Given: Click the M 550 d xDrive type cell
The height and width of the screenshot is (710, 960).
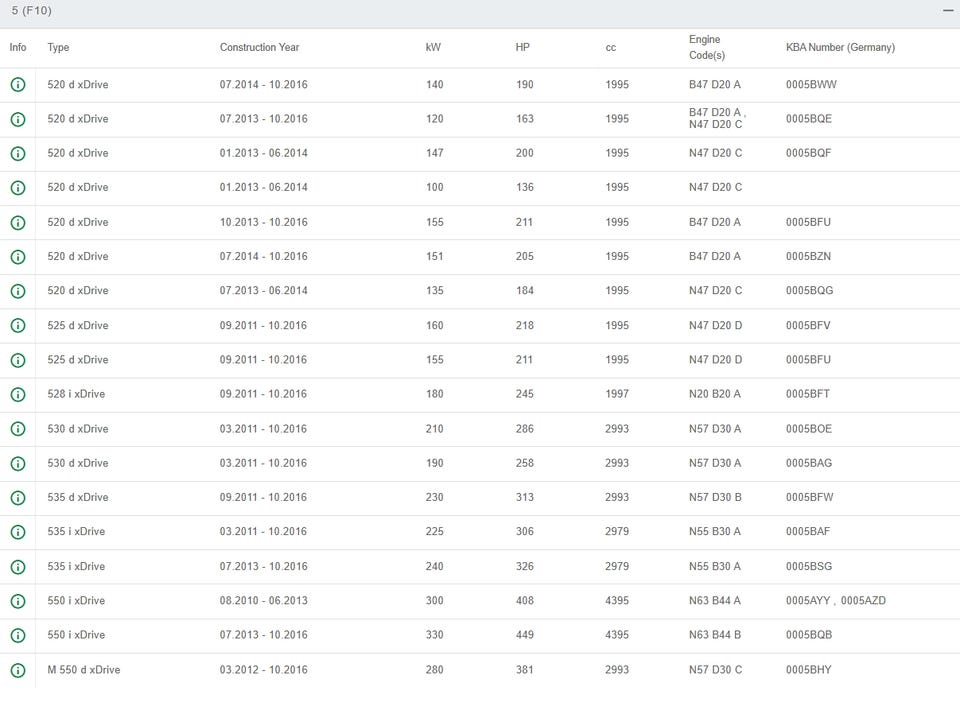Looking at the screenshot, I should coord(84,670).
